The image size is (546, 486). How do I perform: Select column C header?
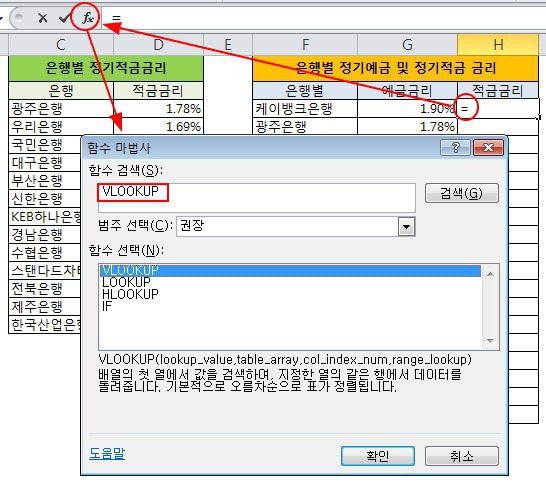(x=61, y=45)
